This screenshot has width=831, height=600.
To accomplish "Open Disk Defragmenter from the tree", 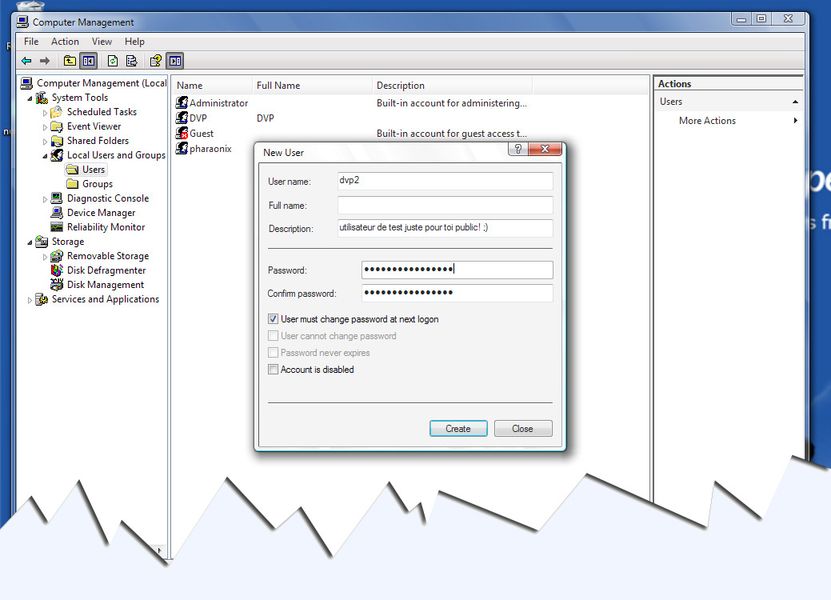I will 58,270.
